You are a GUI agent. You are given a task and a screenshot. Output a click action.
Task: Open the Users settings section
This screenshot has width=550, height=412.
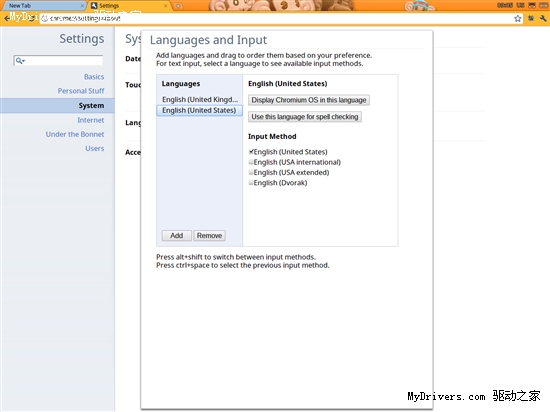click(94, 148)
